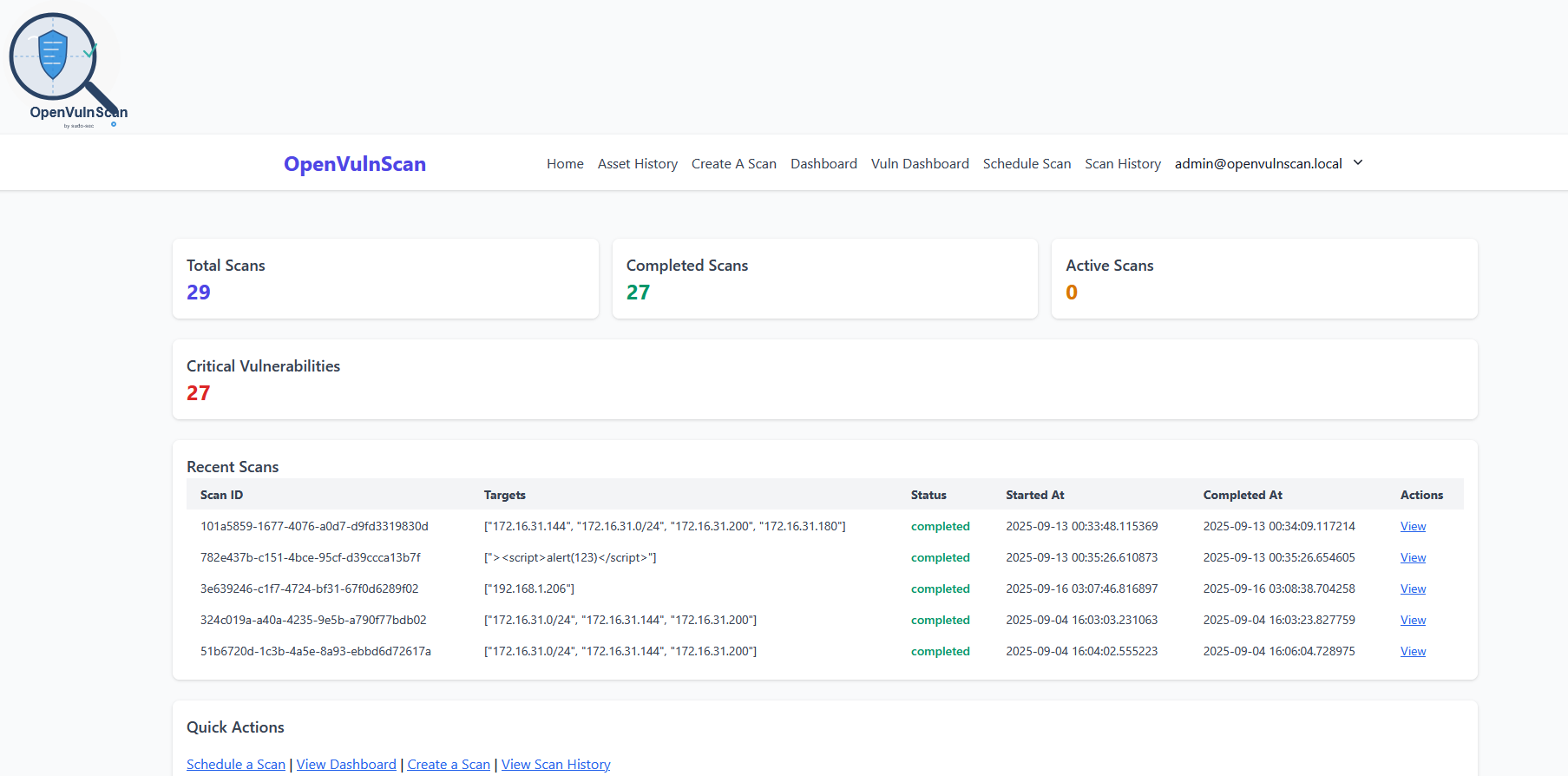Click View Scan History quick action link
The height and width of the screenshot is (776, 1568).
pos(555,764)
